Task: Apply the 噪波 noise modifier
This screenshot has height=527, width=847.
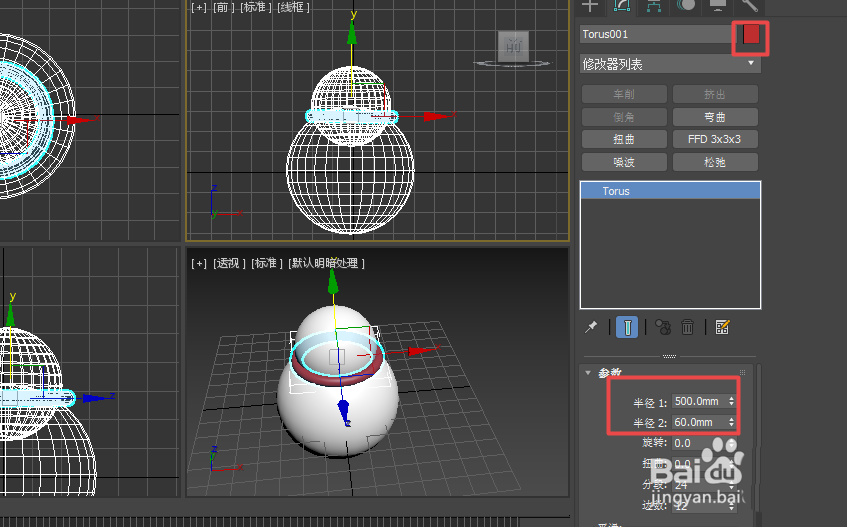Action: point(624,162)
